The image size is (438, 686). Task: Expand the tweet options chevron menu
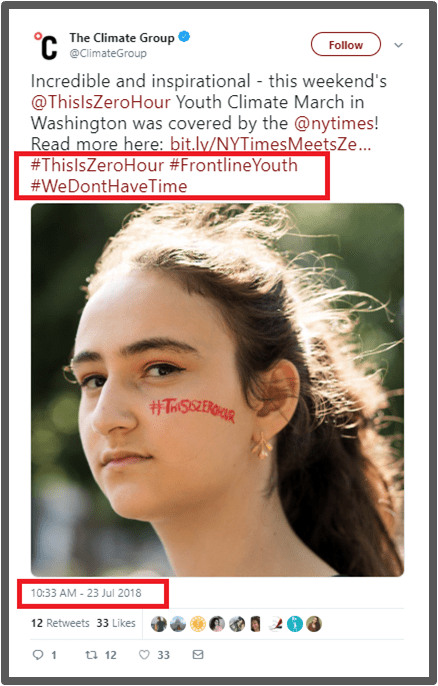click(398, 45)
